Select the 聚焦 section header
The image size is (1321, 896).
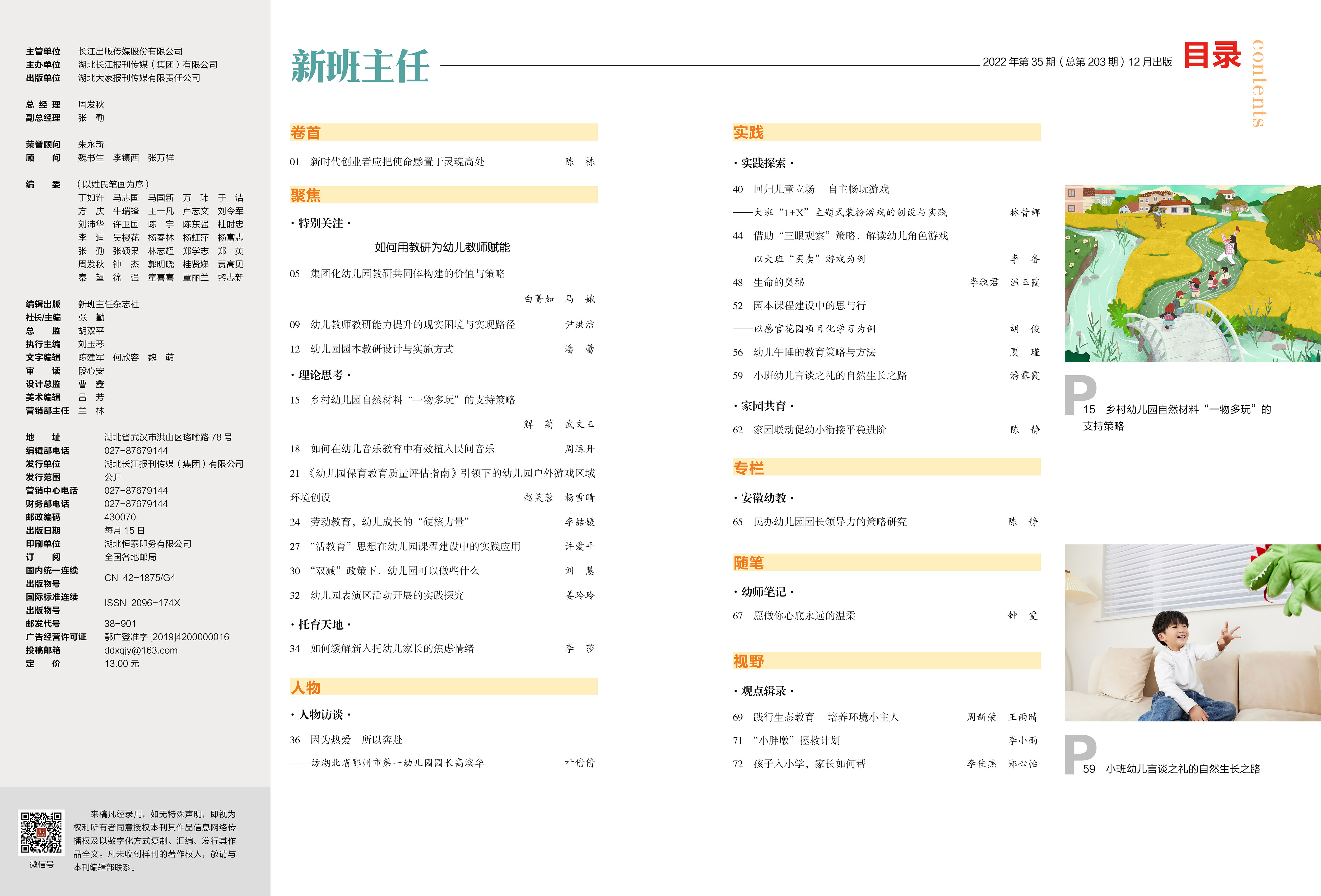pos(306,195)
